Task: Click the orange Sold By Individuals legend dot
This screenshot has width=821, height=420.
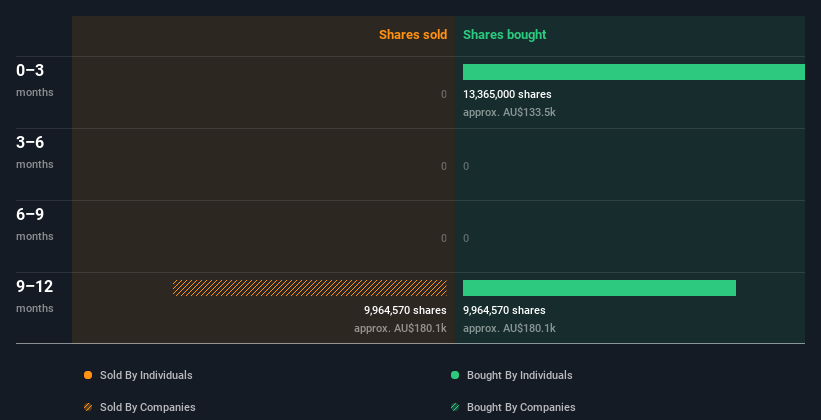Action: point(88,375)
